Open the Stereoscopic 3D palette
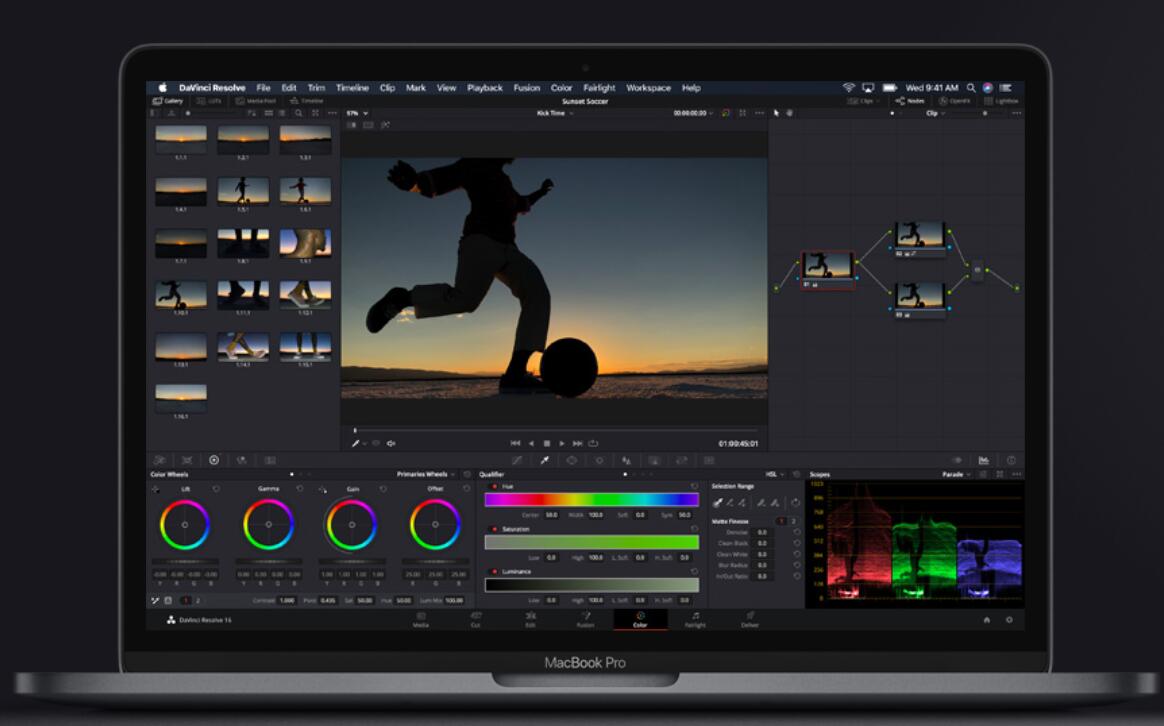This screenshot has height=726, width=1164. (709, 460)
